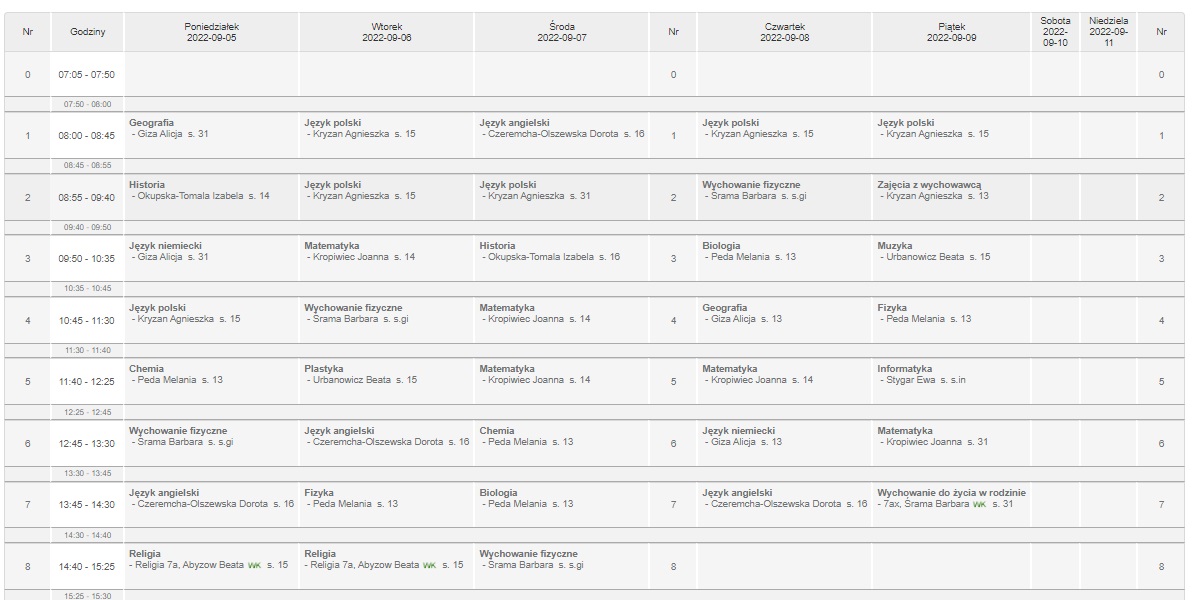Click the 12:25 - 12:45 break row
Image resolution: width=1198 pixels, height=600 pixels.
(x=88, y=412)
